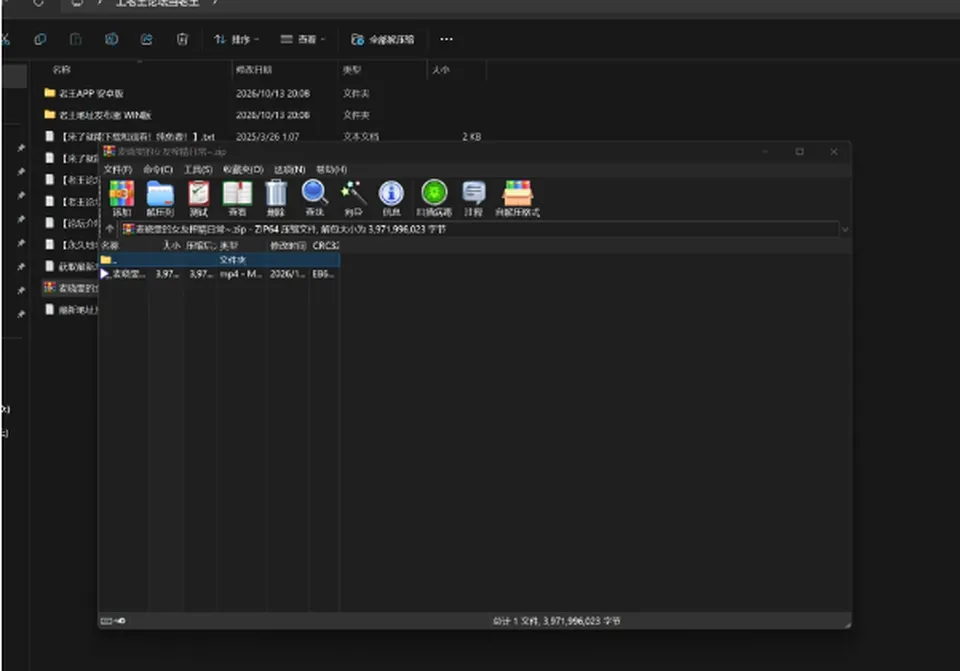Open the 收藏夹(O) menu in WinRAR
The height and width of the screenshot is (671, 960).
point(243,169)
